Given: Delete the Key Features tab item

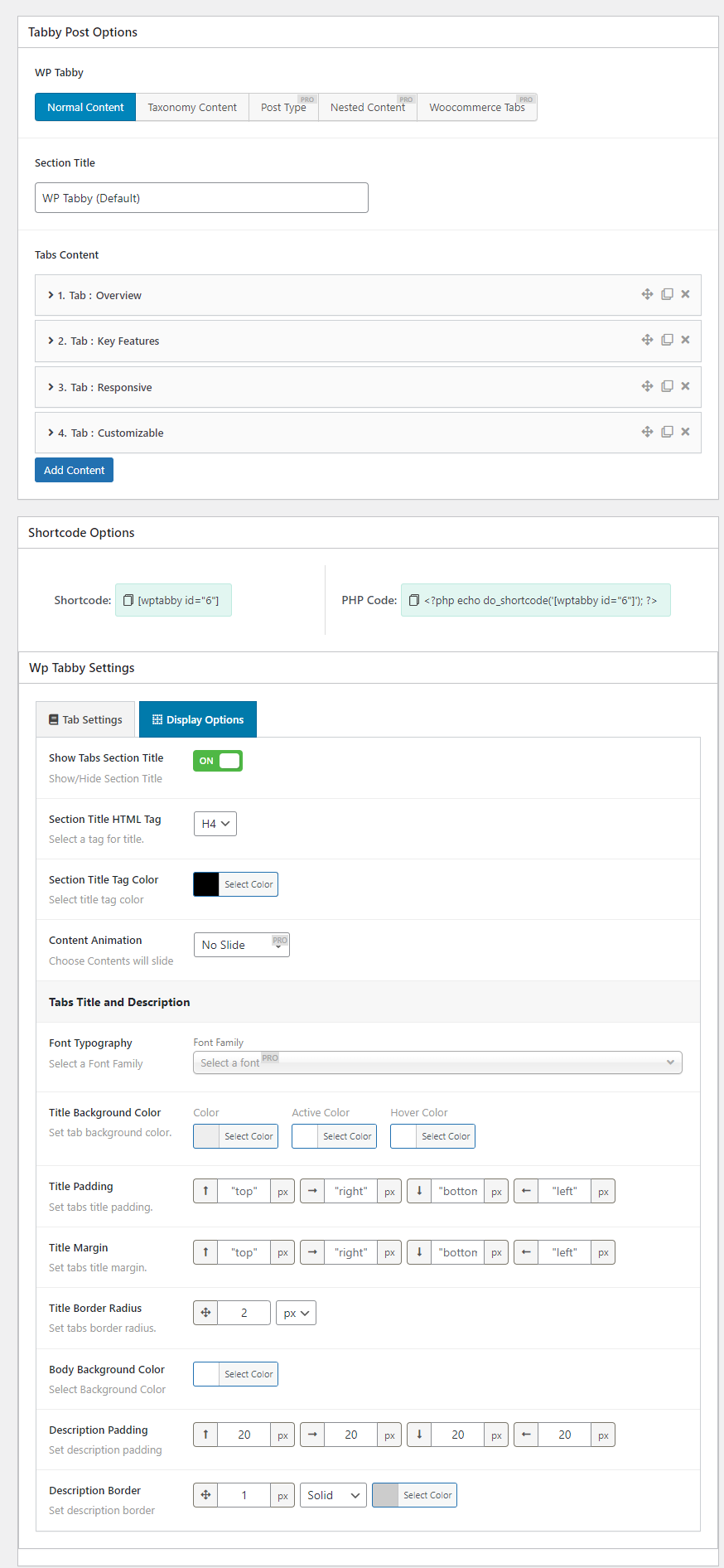Looking at the screenshot, I should coord(685,340).
